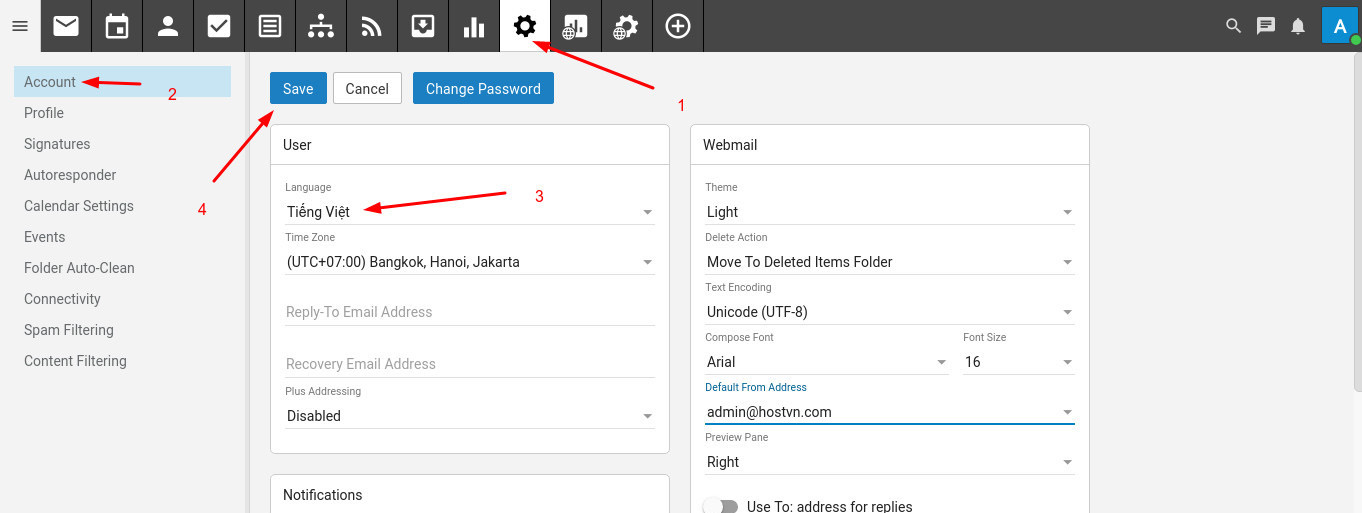Screen dimensions: 1362x513
Task: Open the Notes icon in toolbar
Action: coord(270,26)
